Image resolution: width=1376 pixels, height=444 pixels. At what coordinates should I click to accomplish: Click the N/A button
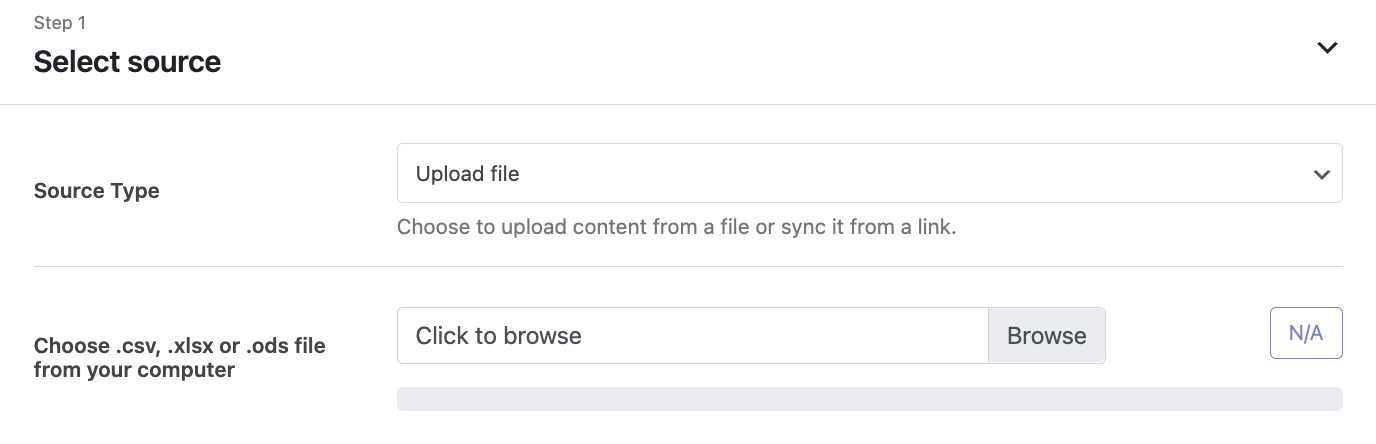1305,334
